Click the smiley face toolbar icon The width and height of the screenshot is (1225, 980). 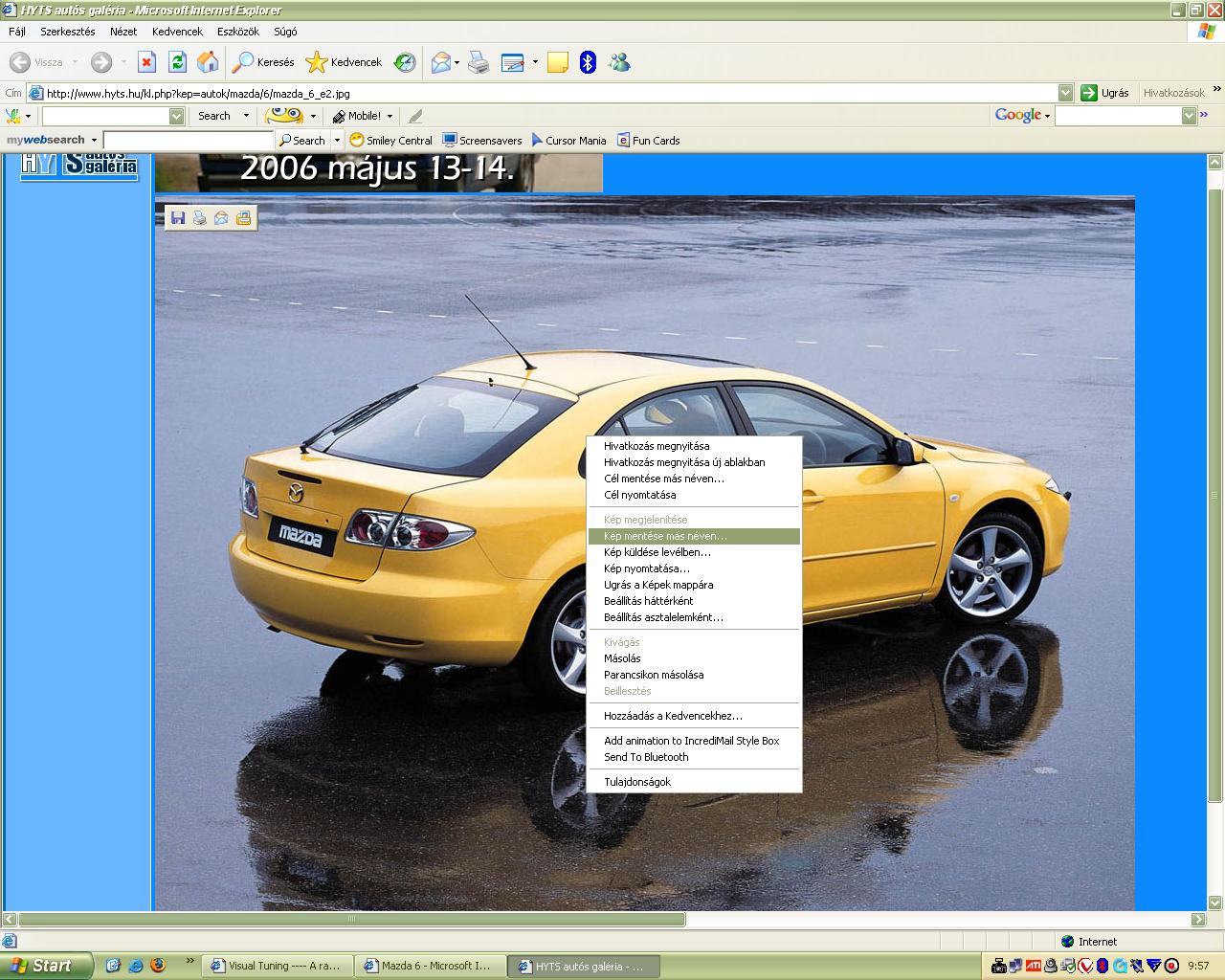pyautogui.click(x=283, y=116)
